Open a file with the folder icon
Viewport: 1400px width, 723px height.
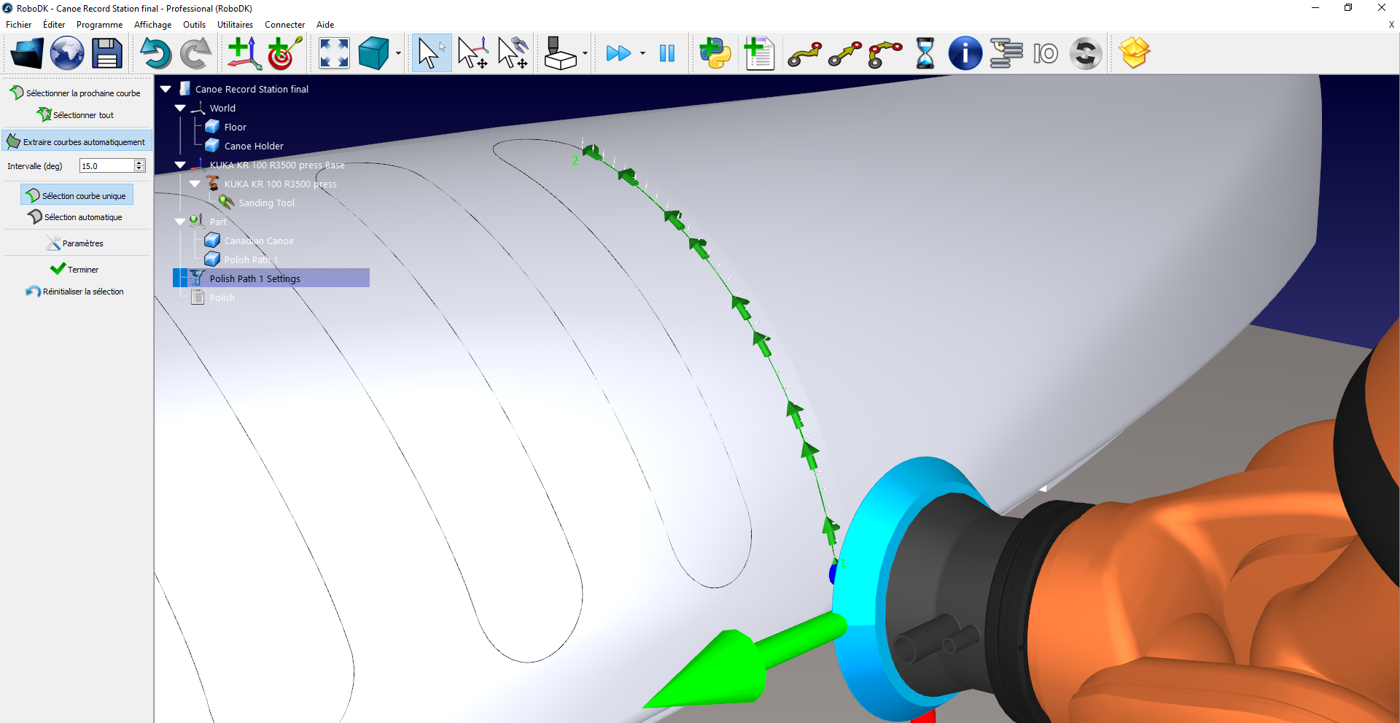point(27,53)
